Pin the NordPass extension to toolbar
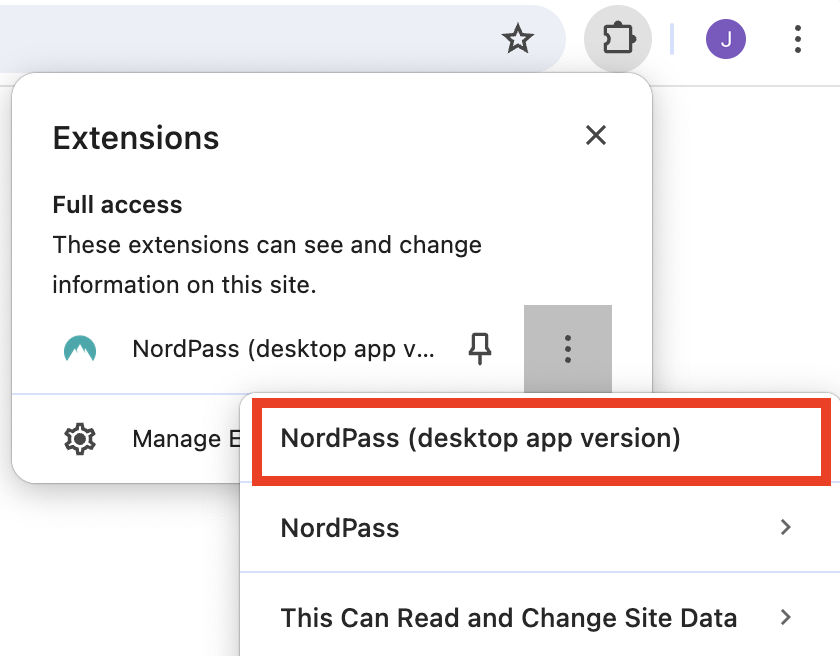This screenshot has width=840, height=656. coord(481,349)
